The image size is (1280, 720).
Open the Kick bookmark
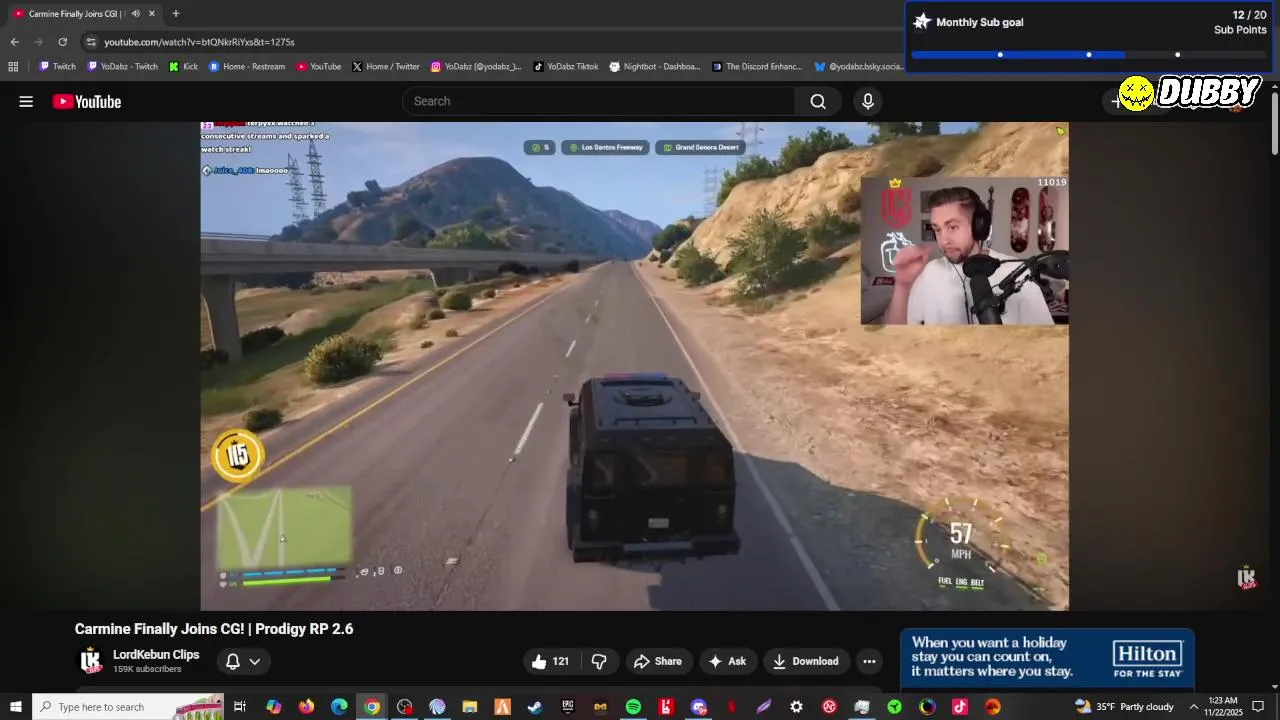183,67
